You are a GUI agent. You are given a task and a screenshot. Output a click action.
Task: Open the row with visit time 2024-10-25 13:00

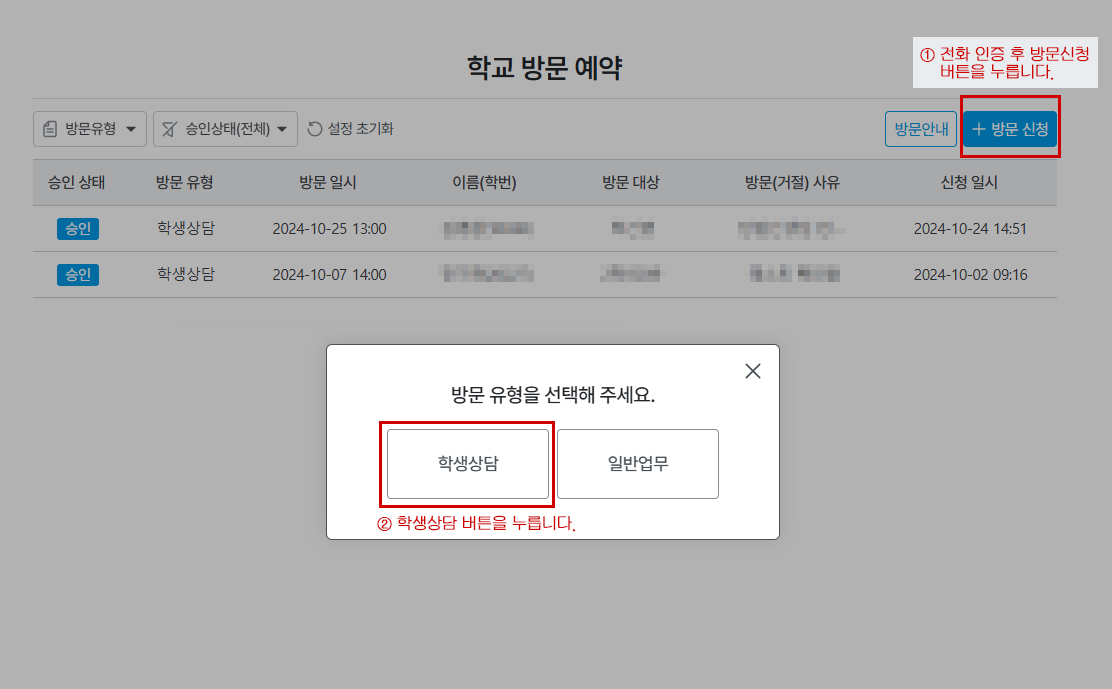pos(329,229)
